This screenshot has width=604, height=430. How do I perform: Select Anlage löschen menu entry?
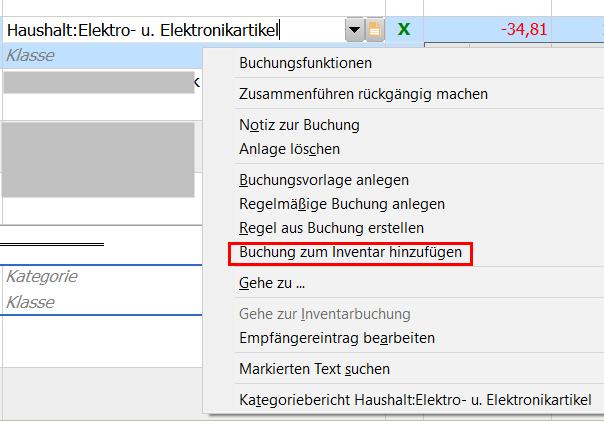[289, 149]
